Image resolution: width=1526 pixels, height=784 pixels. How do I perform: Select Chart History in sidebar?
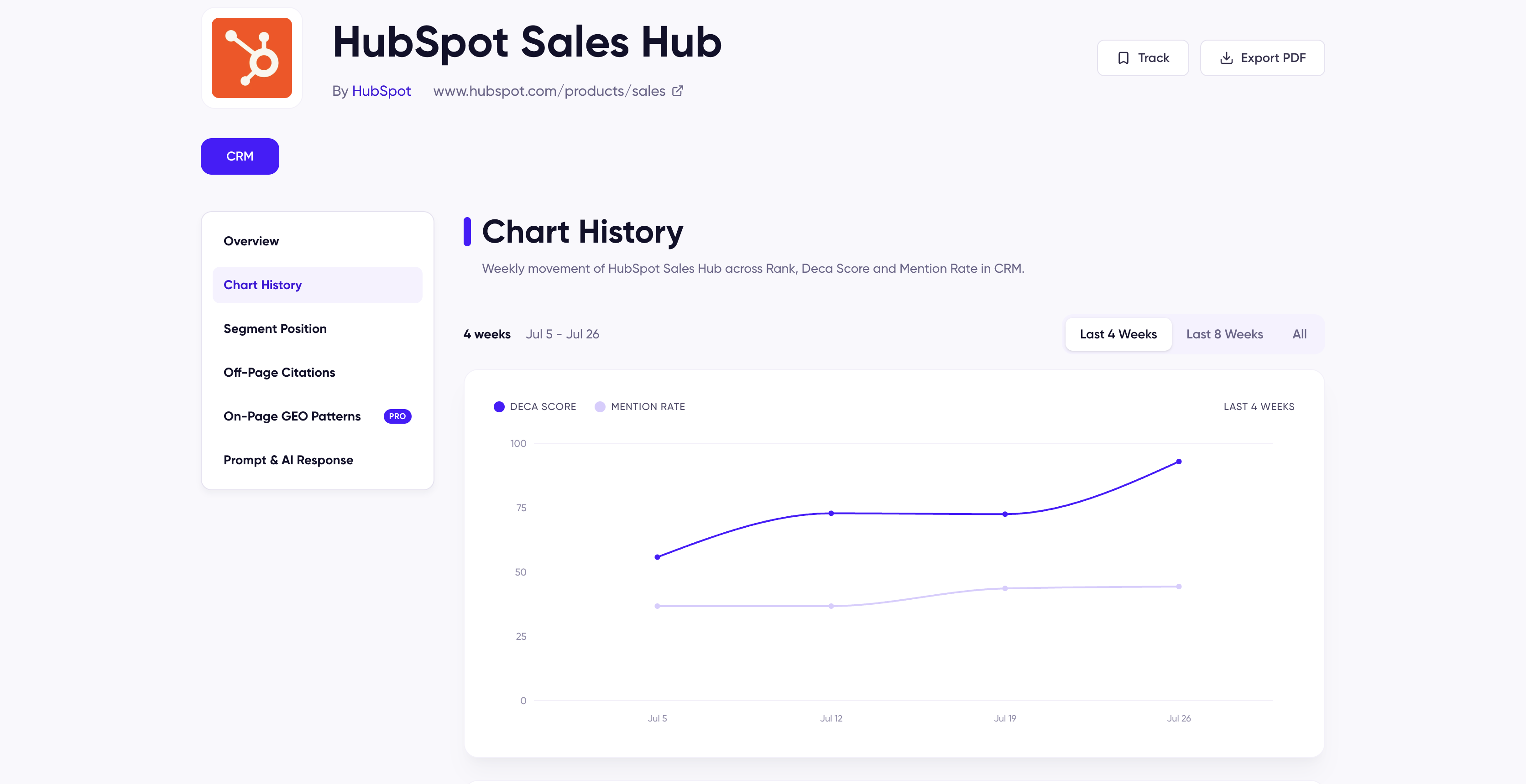click(x=318, y=285)
